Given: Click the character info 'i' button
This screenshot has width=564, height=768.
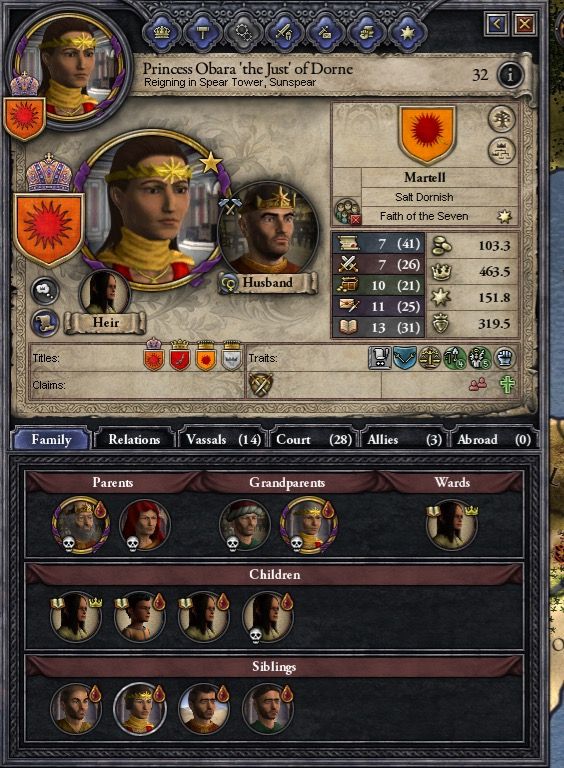Looking at the screenshot, I should [x=510, y=75].
